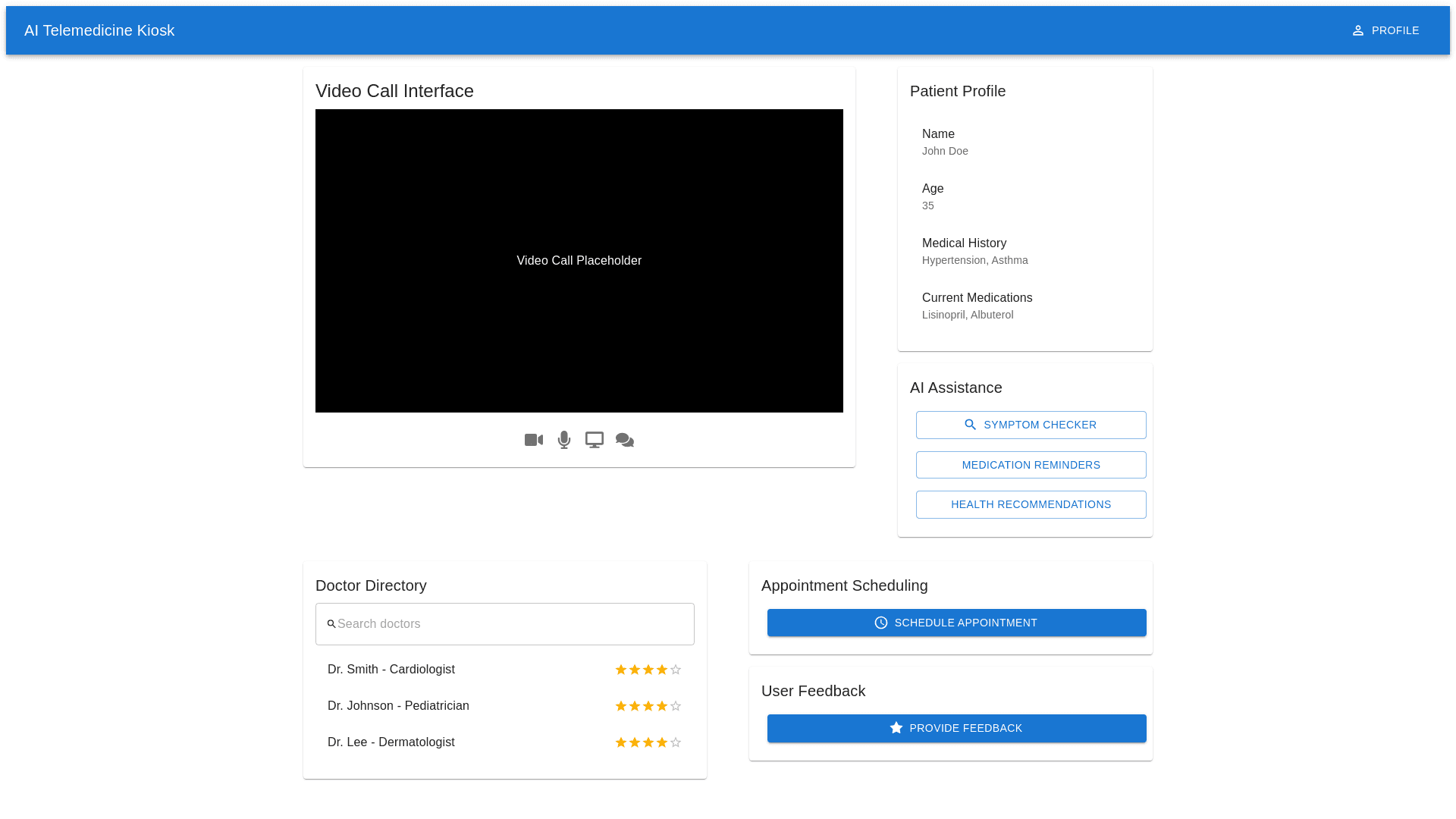1456x819 pixels.
Task: Click the search icon on Symptom Checker
Action: pos(971,425)
